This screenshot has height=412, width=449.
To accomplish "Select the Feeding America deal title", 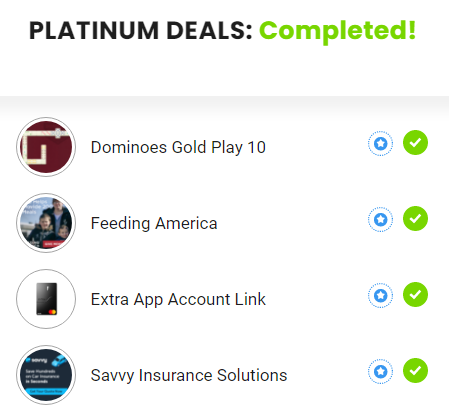I will 154,223.
